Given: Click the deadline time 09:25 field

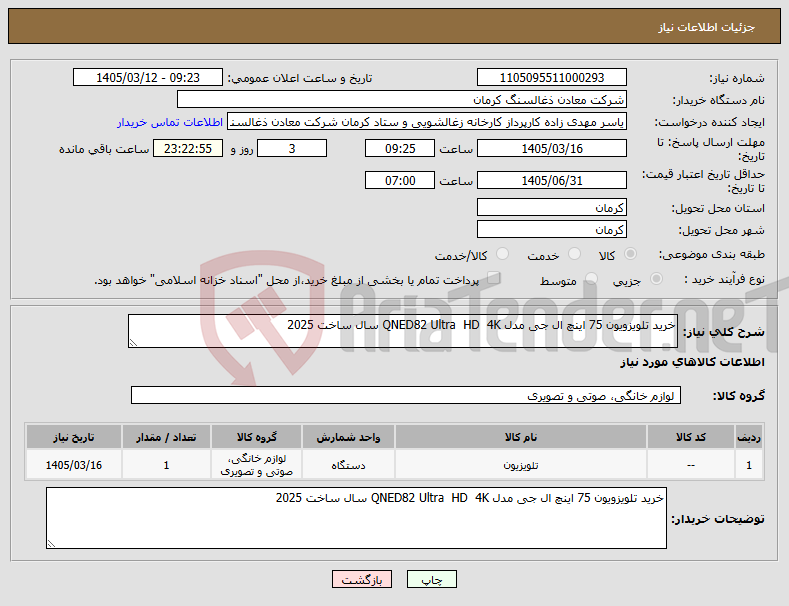Looking at the screenshot, I should point(400,148).
